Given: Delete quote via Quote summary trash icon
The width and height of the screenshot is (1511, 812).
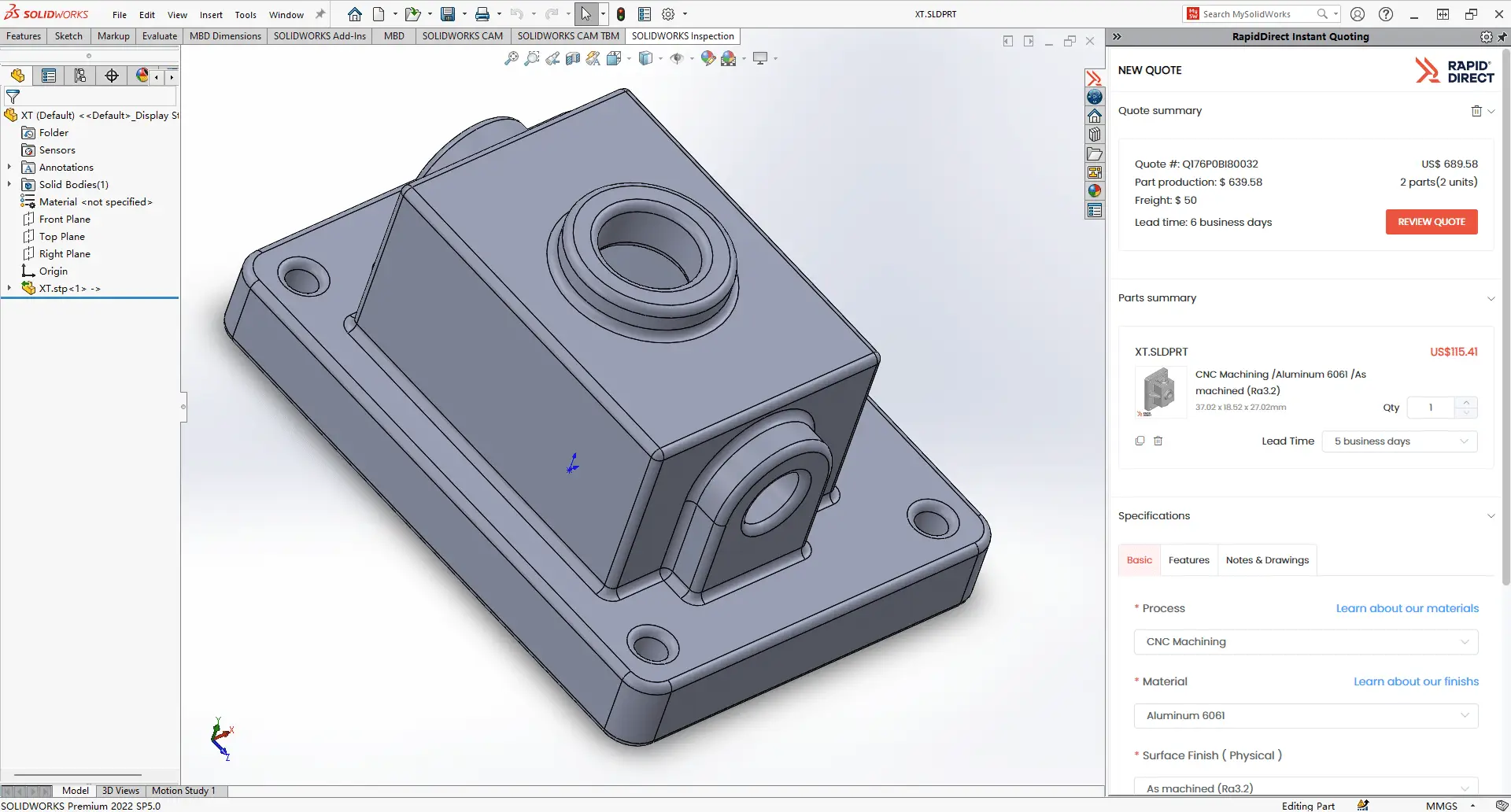Looking at the screenshot, I should (x=1476, y=111).
